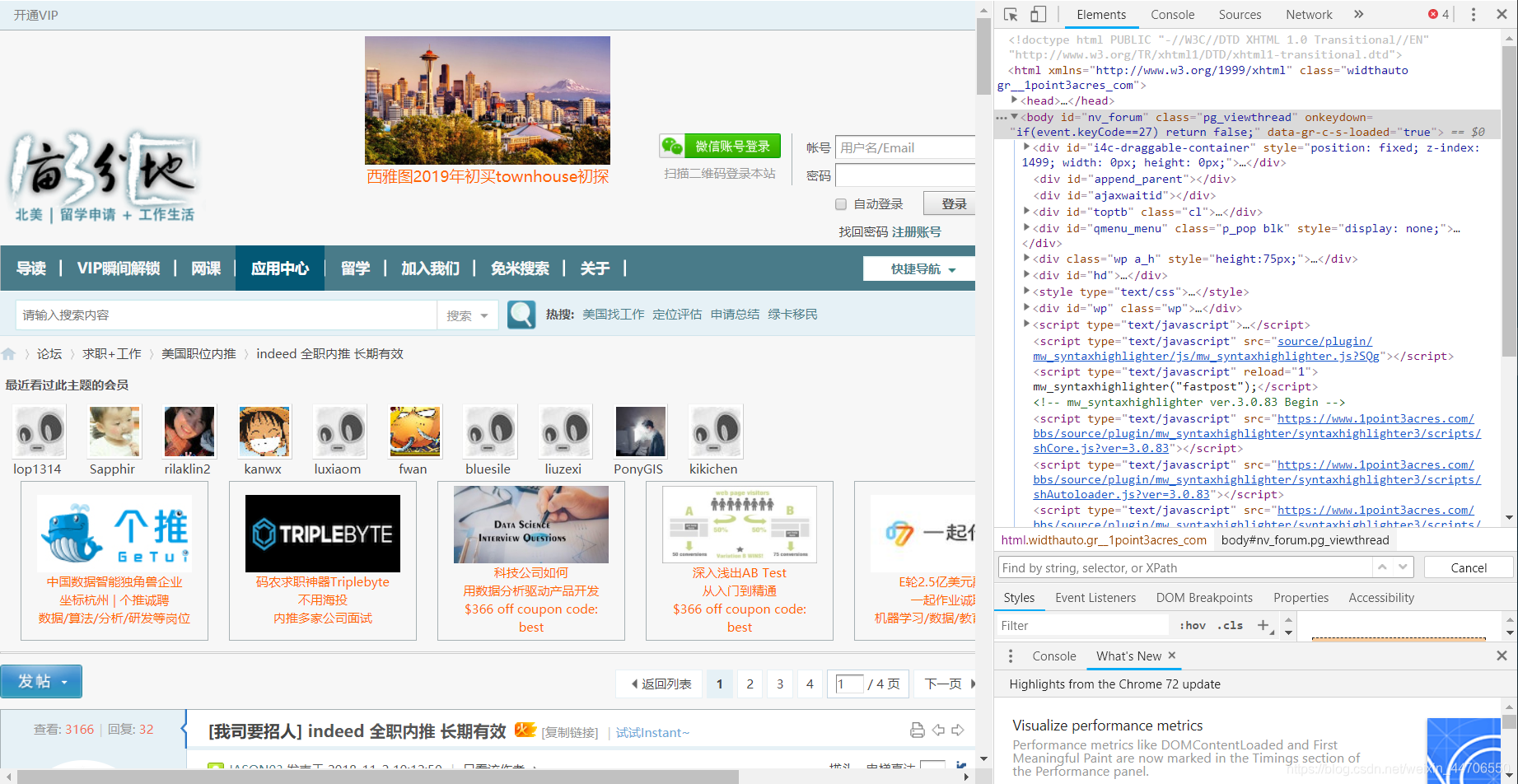Click the 美国找工作 hot search link
The width and height of the screenshot is (1518, 784).
point(614,315)
